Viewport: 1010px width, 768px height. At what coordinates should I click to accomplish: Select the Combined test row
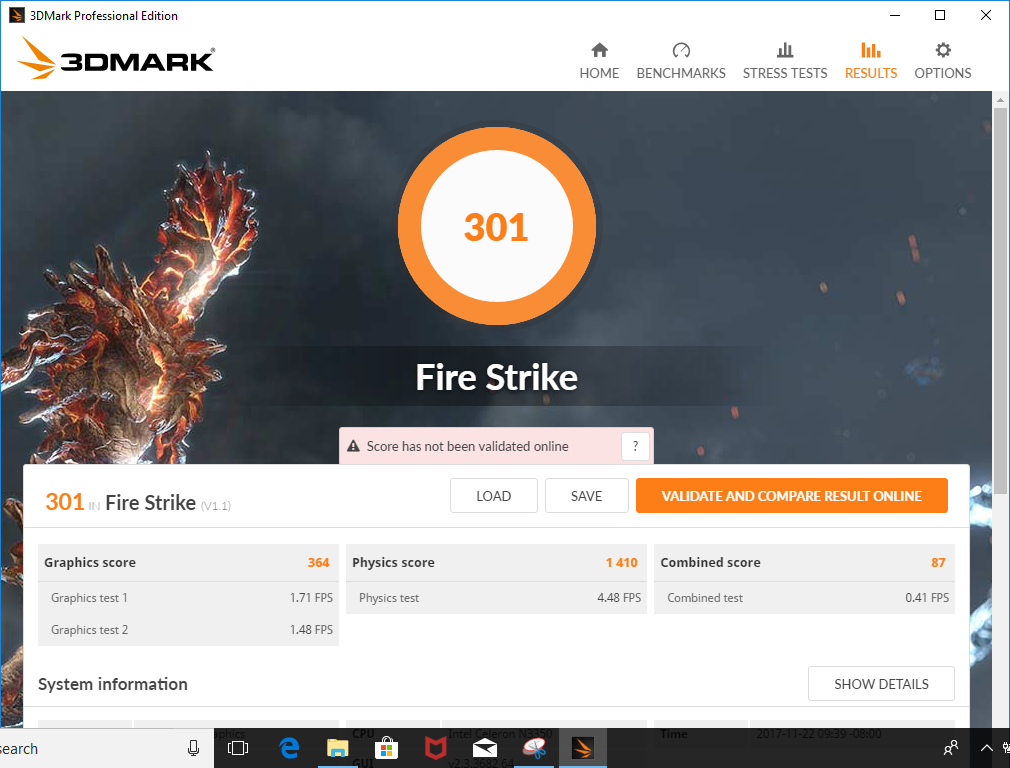click(804, 598)
